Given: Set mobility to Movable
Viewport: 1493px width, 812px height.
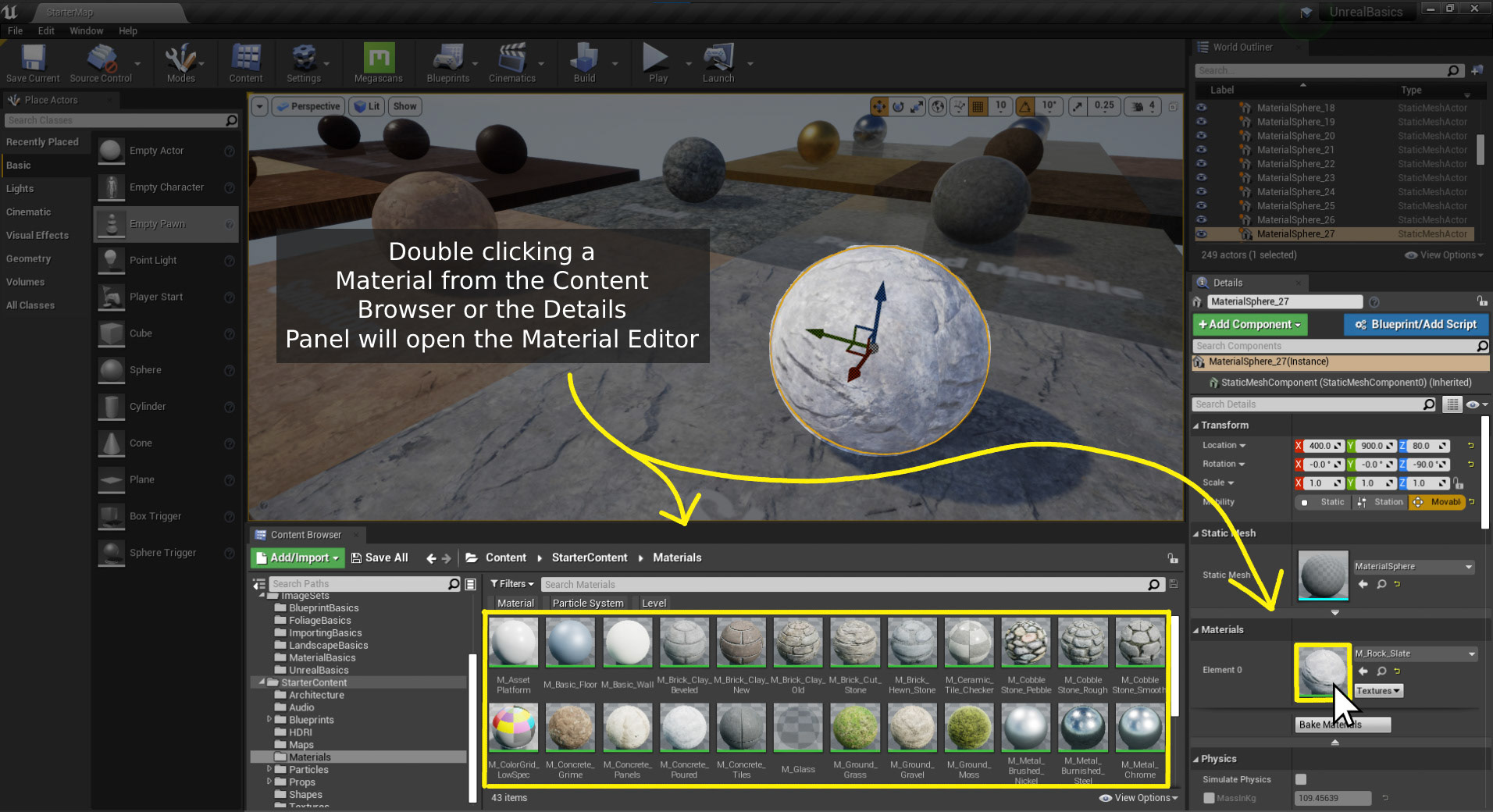Looking at the screenshot, I should tap(1437, 502).
